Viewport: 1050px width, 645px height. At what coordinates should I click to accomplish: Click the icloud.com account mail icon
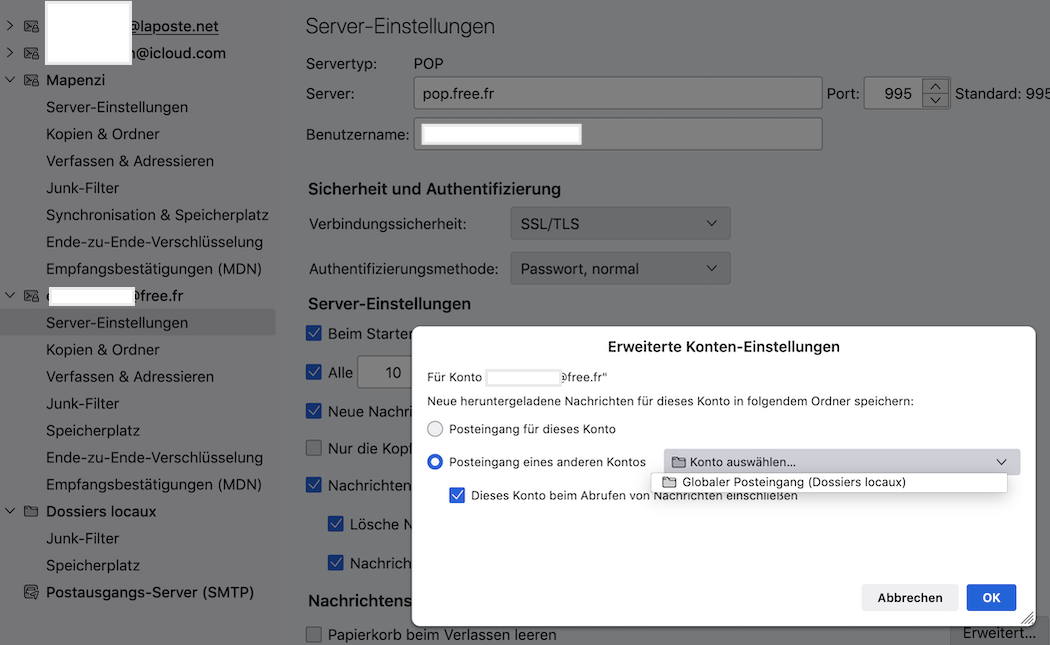tap(31, 53)
